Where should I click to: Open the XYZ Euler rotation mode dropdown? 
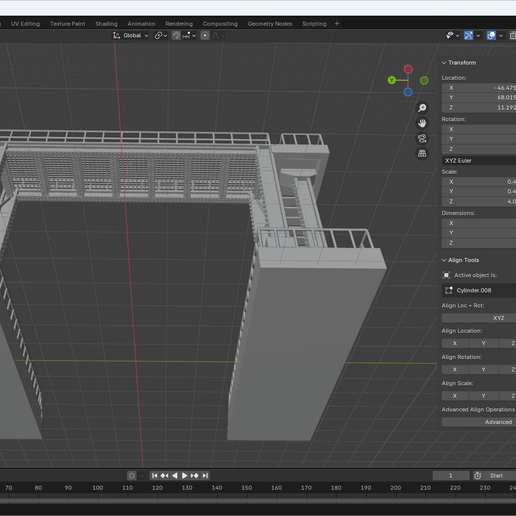click(479, 161)
